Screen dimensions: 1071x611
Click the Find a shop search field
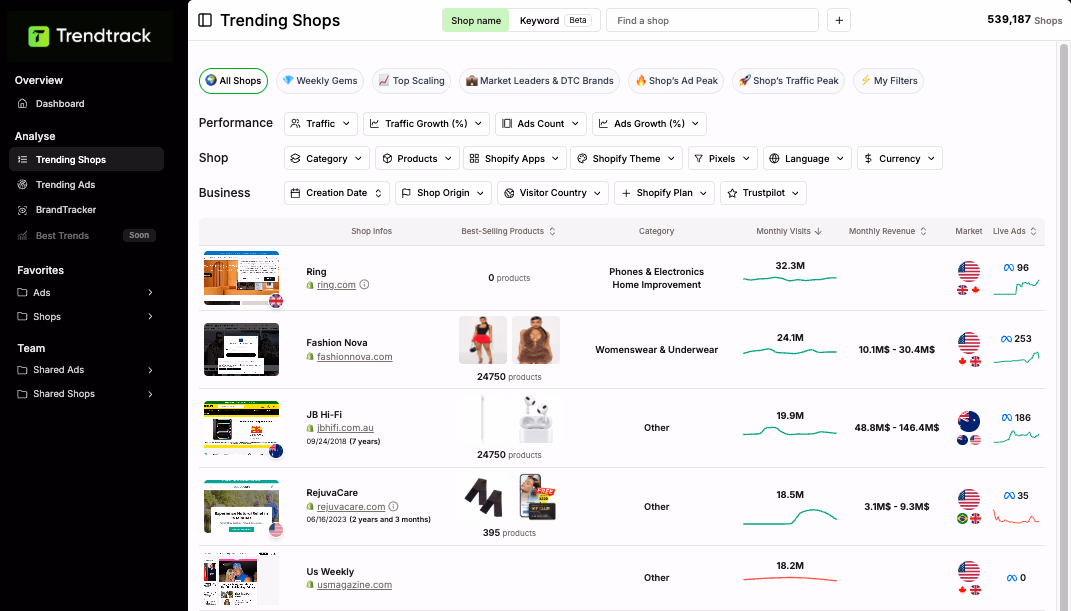(x=712, y=20)
